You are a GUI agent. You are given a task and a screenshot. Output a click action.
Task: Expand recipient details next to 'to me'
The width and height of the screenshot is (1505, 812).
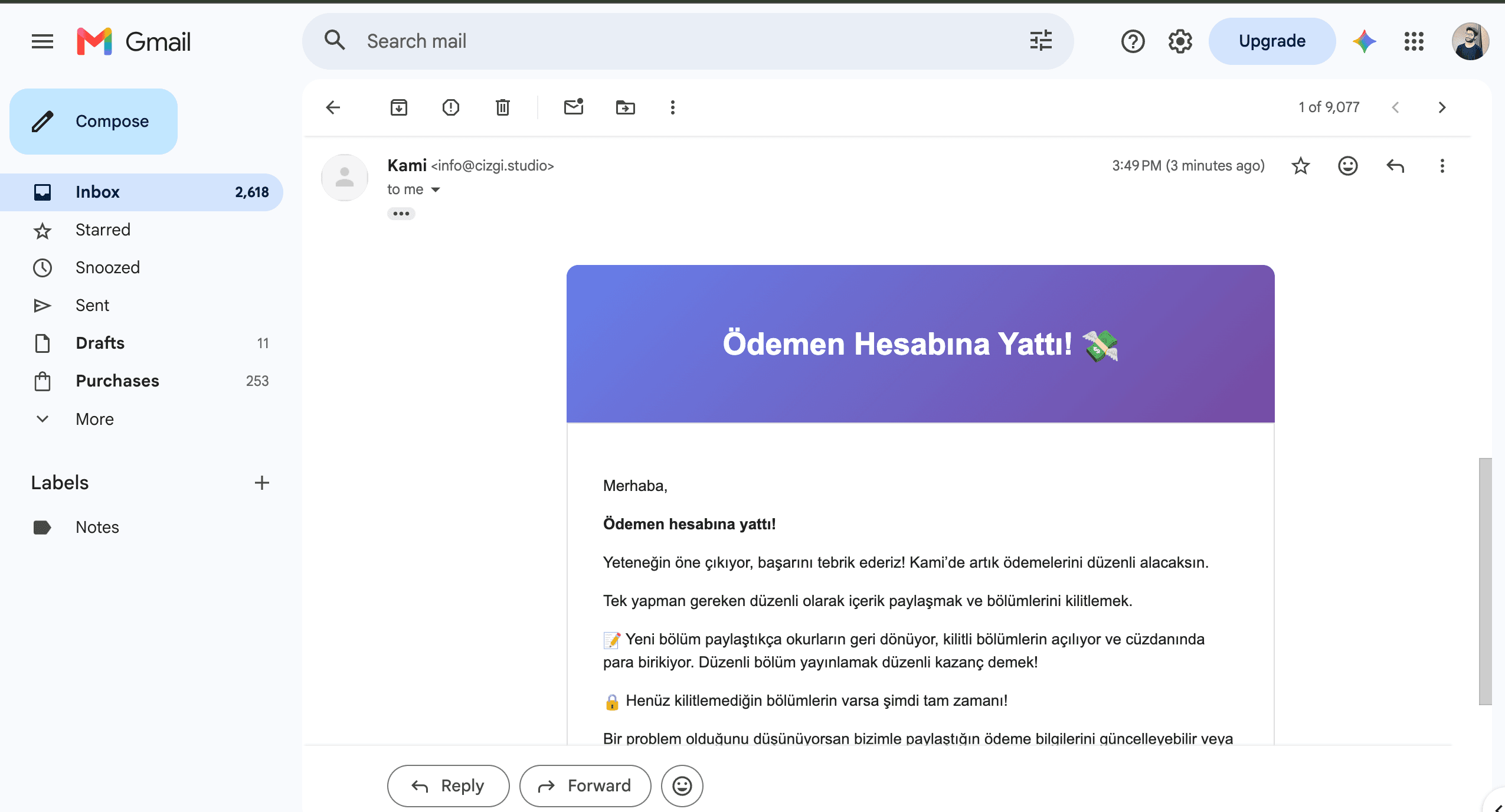click(436, 189)
